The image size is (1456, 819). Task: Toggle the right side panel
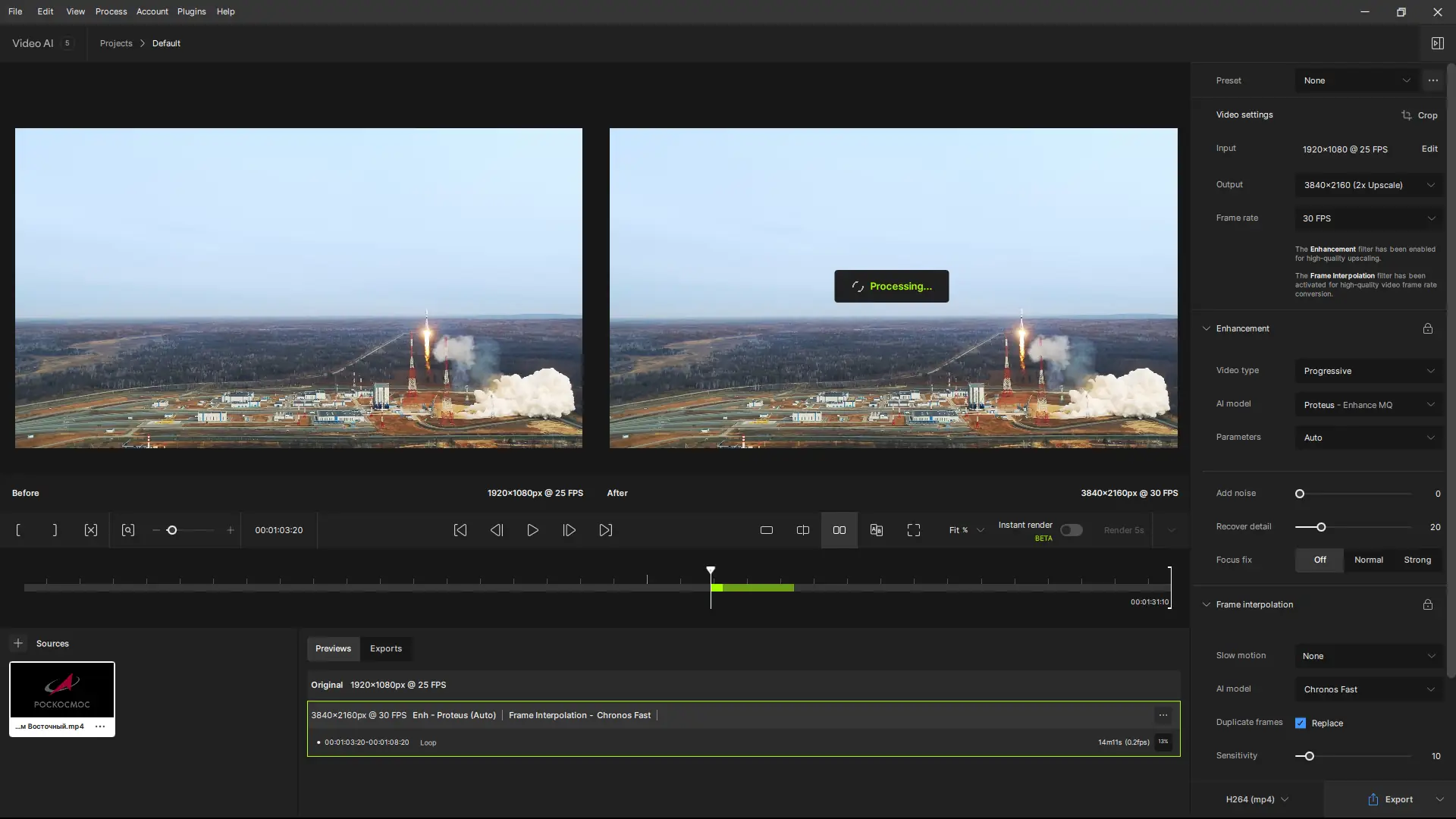(1437, 43)
